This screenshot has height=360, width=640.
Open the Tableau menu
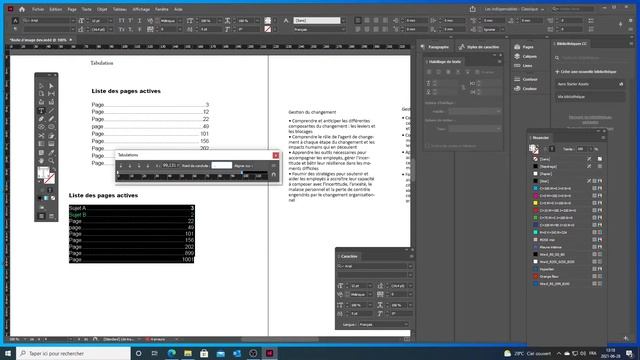[120, 9]
